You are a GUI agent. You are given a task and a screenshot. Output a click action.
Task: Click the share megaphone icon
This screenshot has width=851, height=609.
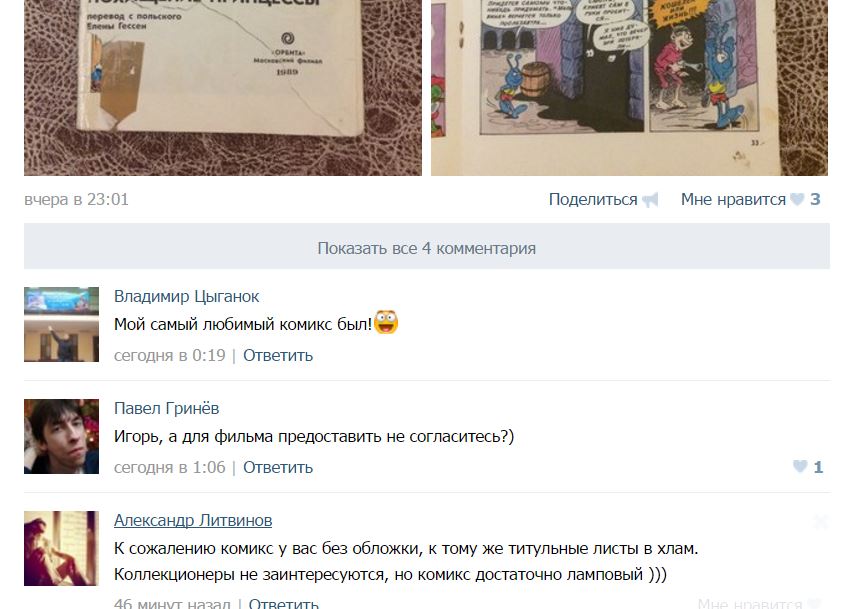coord(650,200)
